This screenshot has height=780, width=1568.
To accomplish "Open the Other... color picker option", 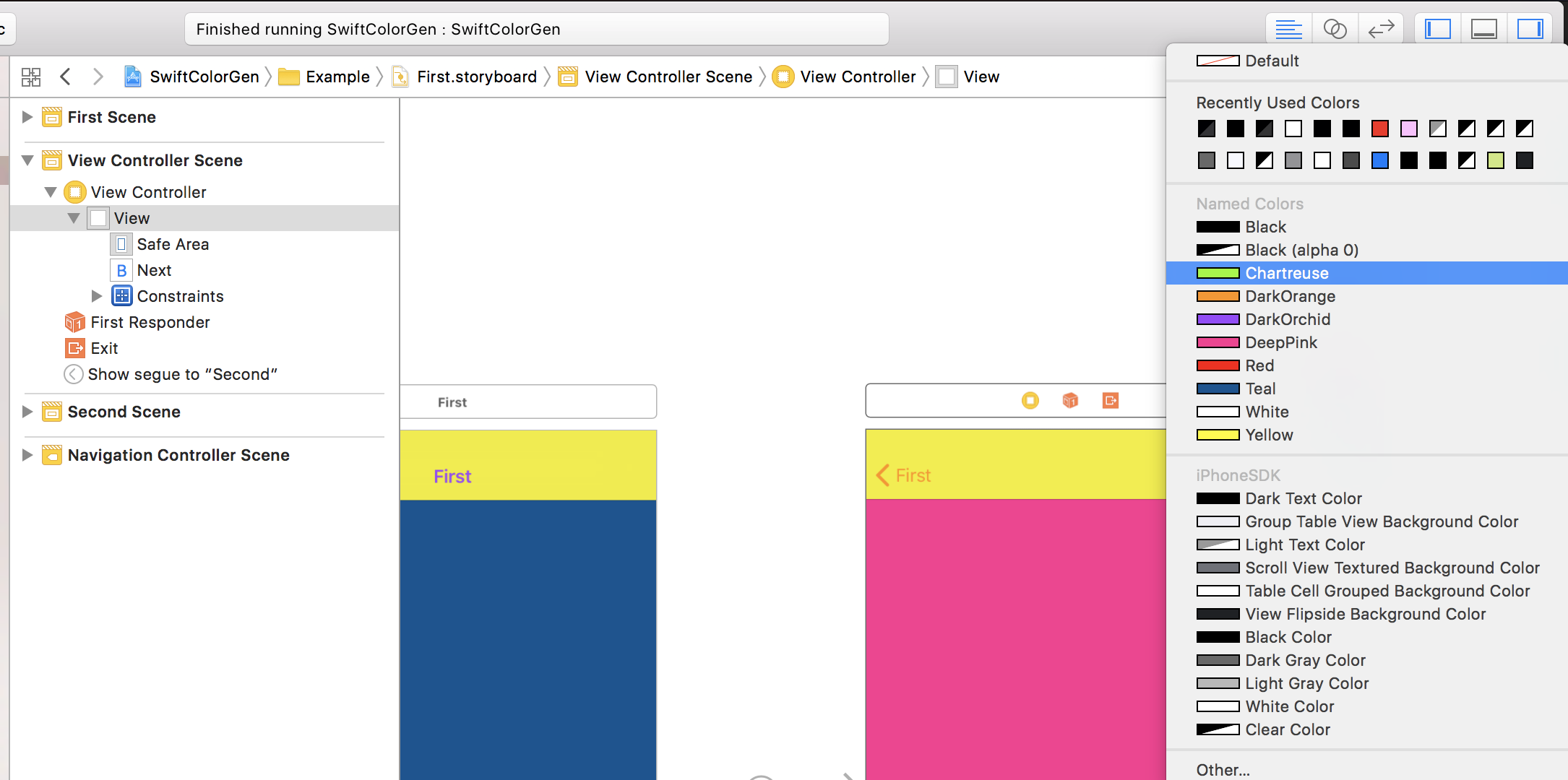I will point(1223,769).
